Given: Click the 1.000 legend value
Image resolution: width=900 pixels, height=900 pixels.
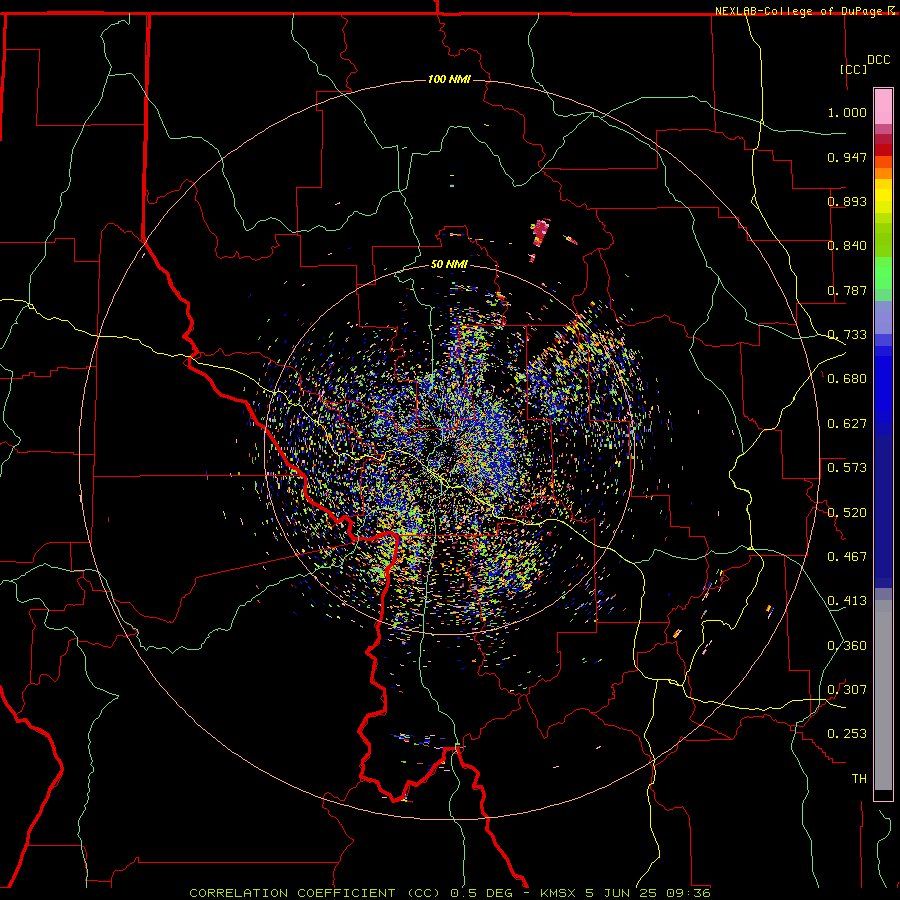Looking at the screenshot, I should 847,112.
